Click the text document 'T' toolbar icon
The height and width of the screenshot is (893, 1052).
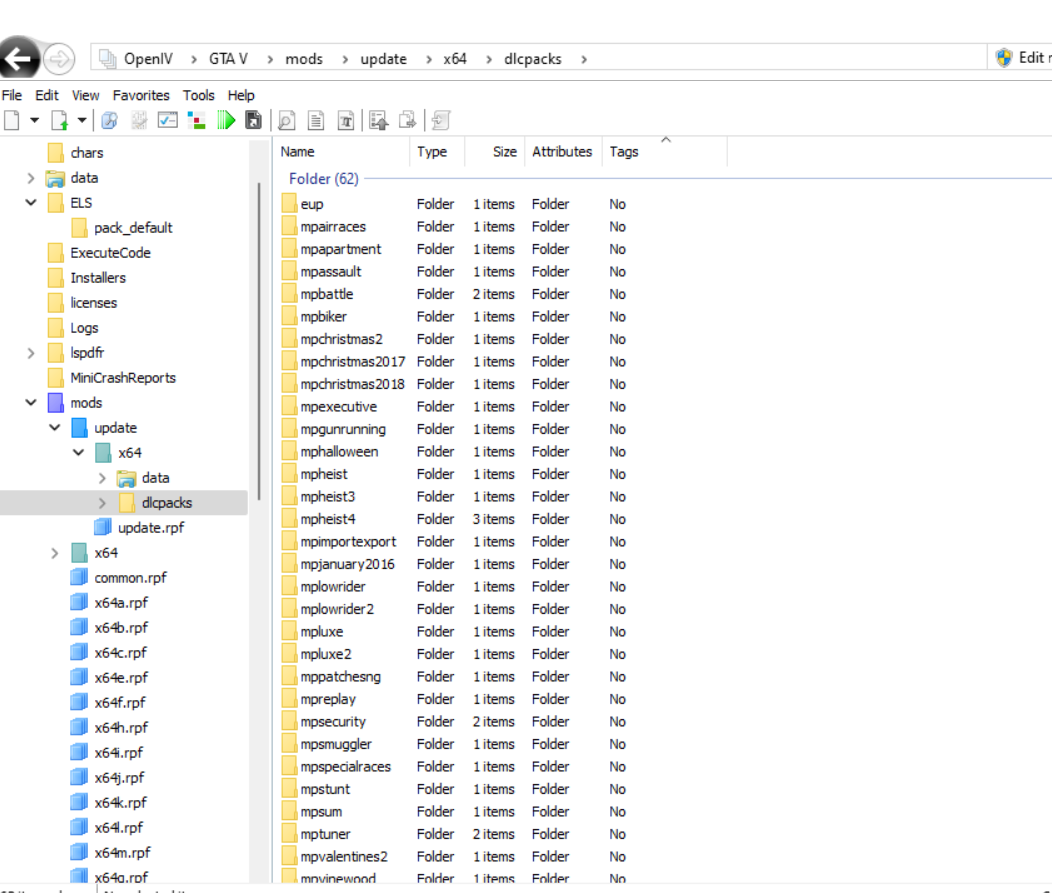tap(345, 121)
